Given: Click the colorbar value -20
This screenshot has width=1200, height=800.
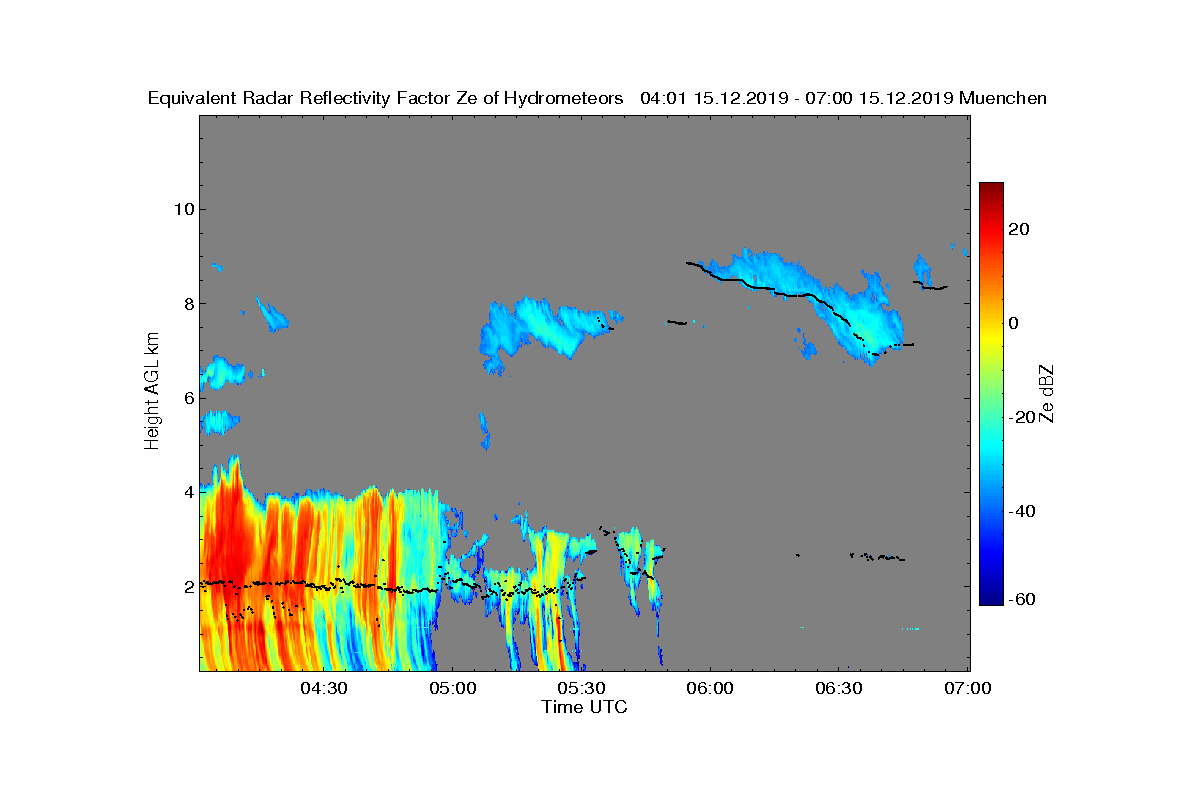Looking at the screenshot, I should click(1023, 418).
